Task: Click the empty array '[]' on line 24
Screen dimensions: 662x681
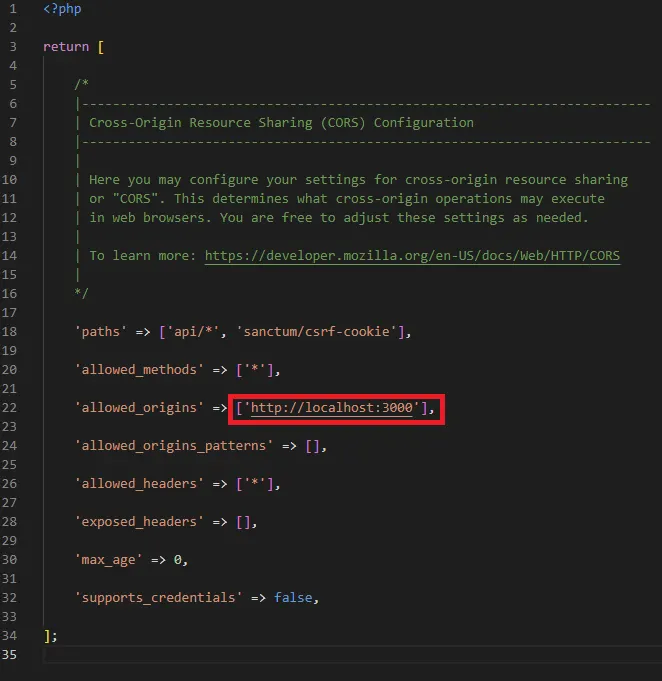Action: click(313, 446)
